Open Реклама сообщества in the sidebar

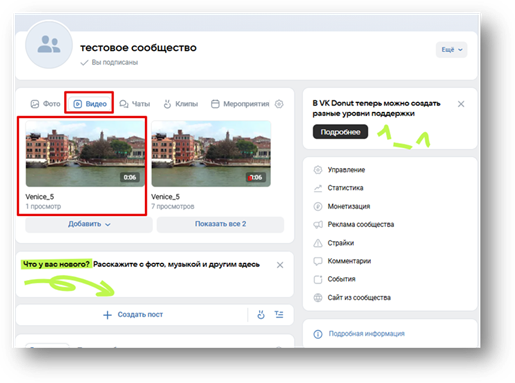click(361, 224)
